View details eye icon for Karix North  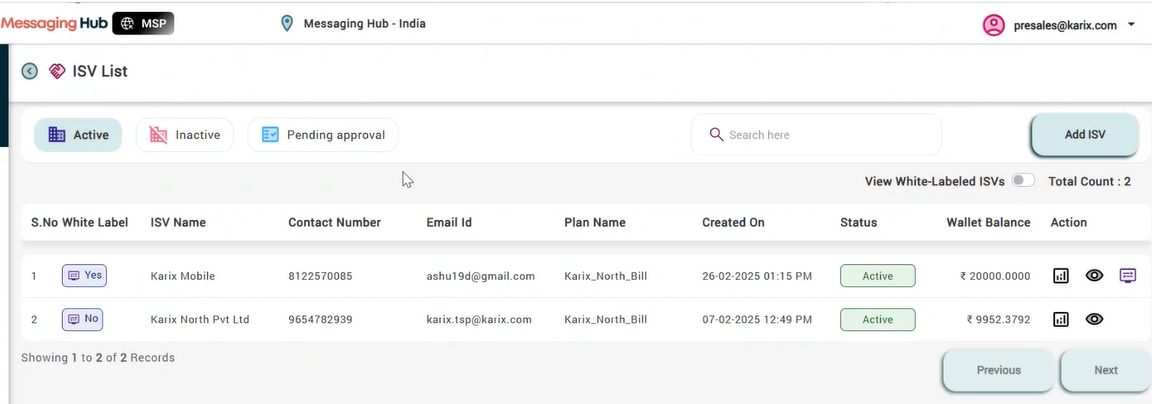1094,320
